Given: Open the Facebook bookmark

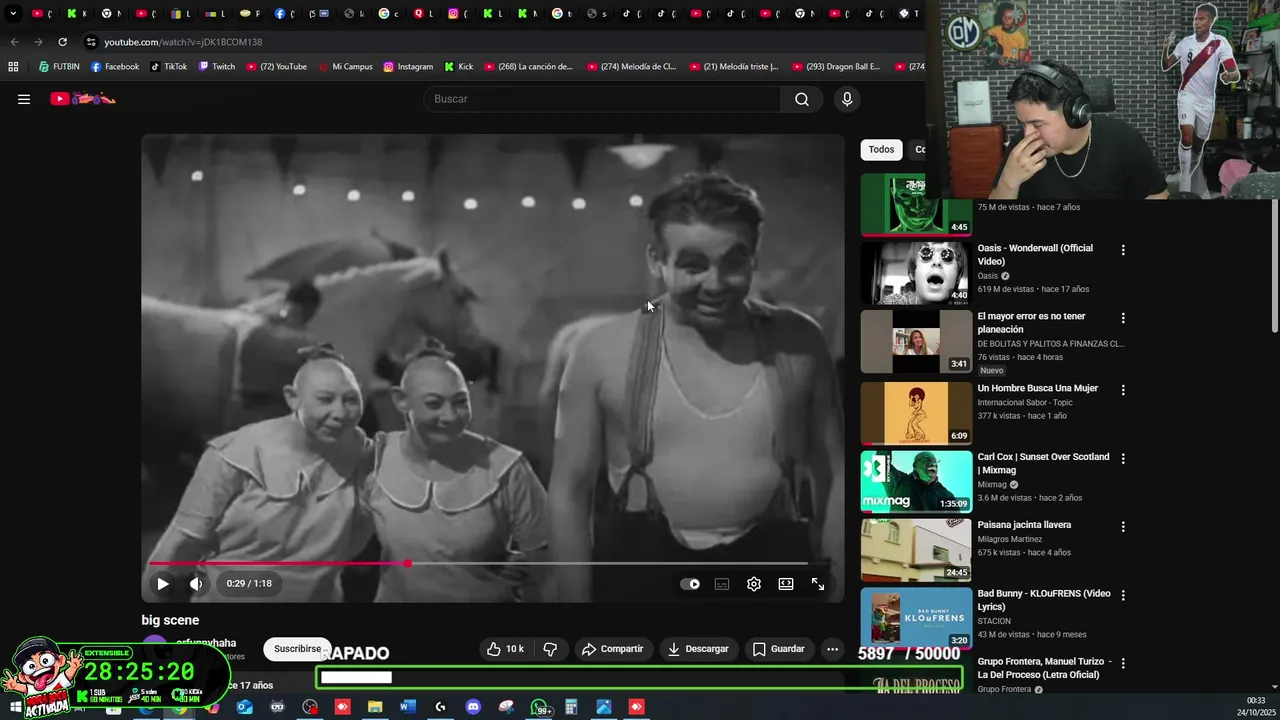Looking at the screenshot, I should pyautogui.click(x=114, y=67).
